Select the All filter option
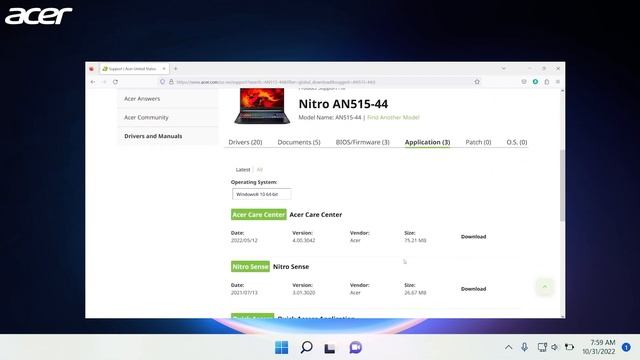Image resolution: width=640 pixels, height=360 pixels. (x=260, y=169)
